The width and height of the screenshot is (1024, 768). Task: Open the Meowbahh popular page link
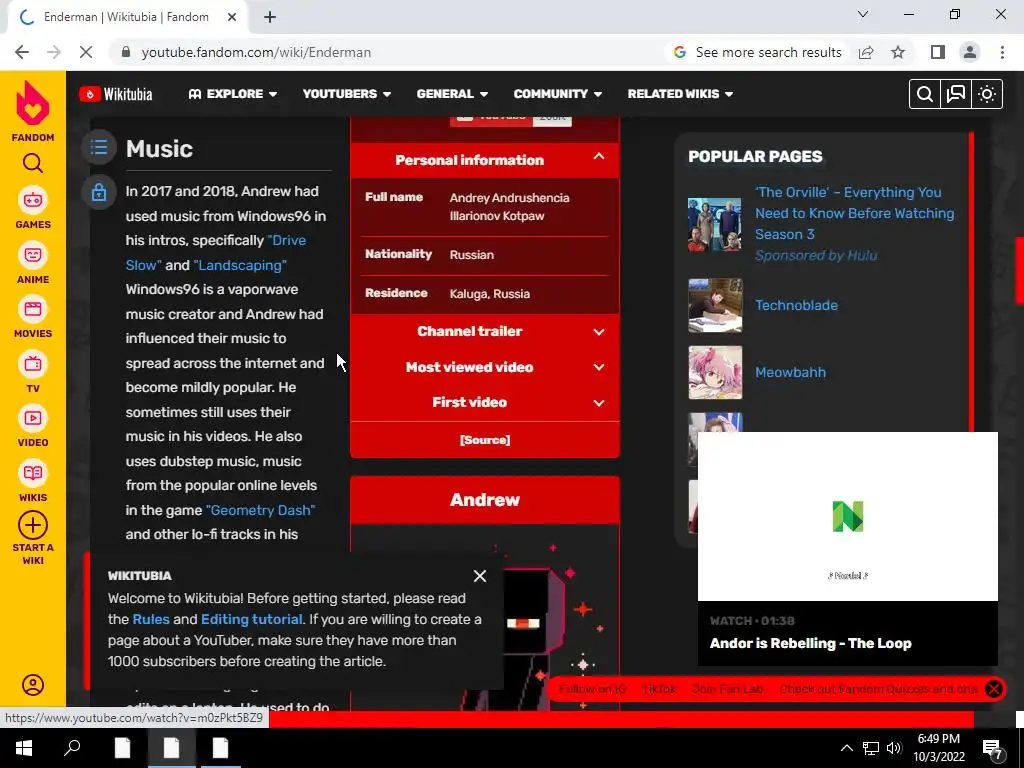pyautogui.click(x=790, y=372)
